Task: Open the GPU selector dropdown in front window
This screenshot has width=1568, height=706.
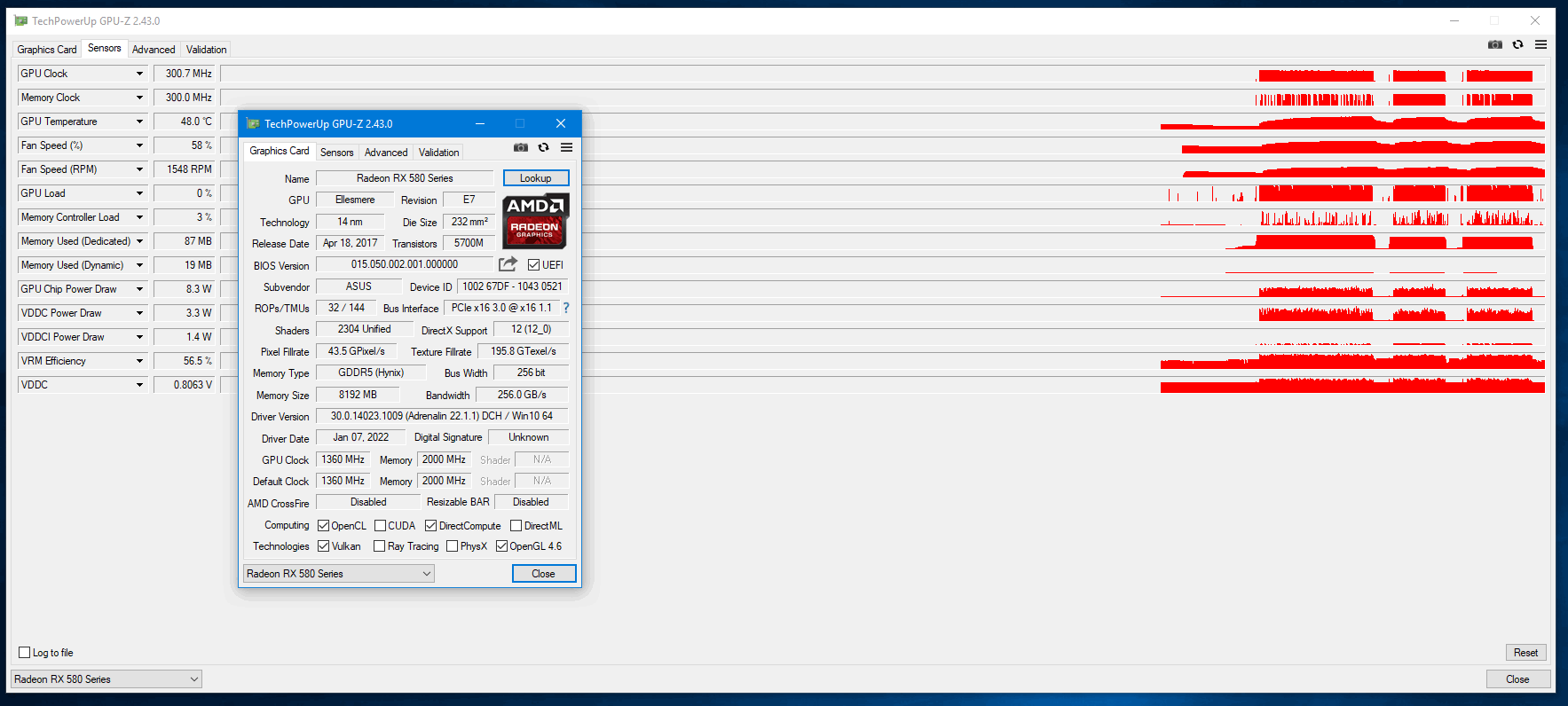Action: click(339, 574)
